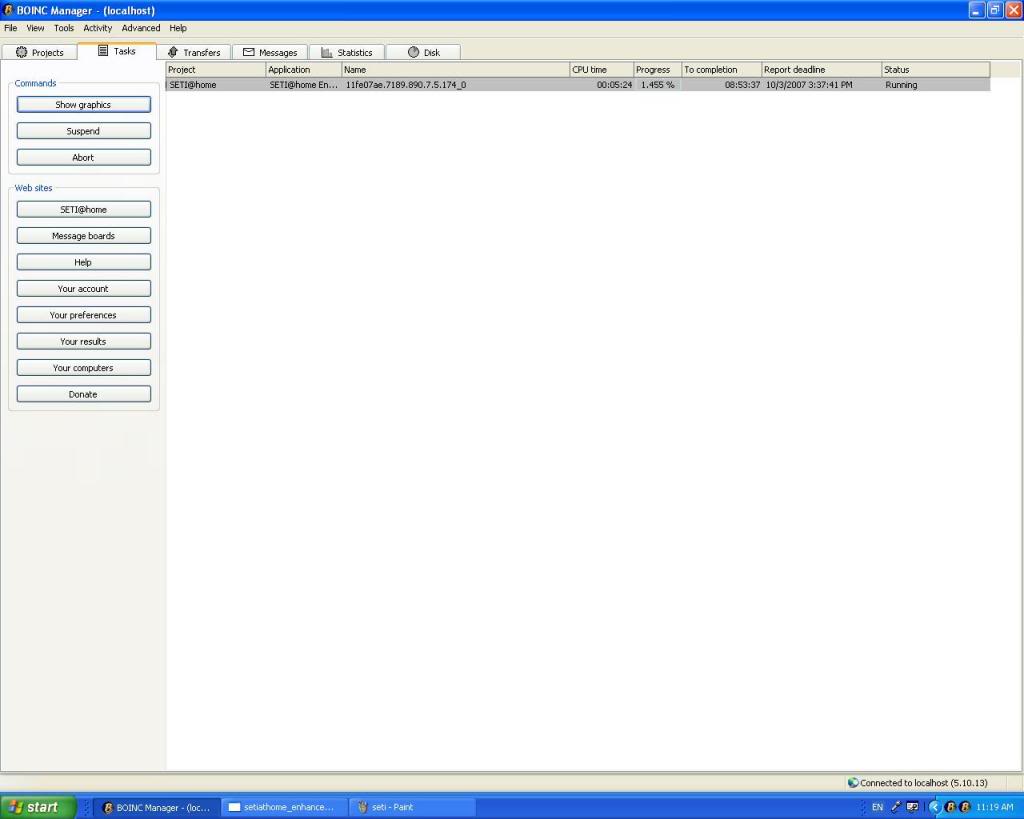The width and height of the screenshot is (1024, 819).
Task: Select the Tasks tab
Action: click(117, 51)
